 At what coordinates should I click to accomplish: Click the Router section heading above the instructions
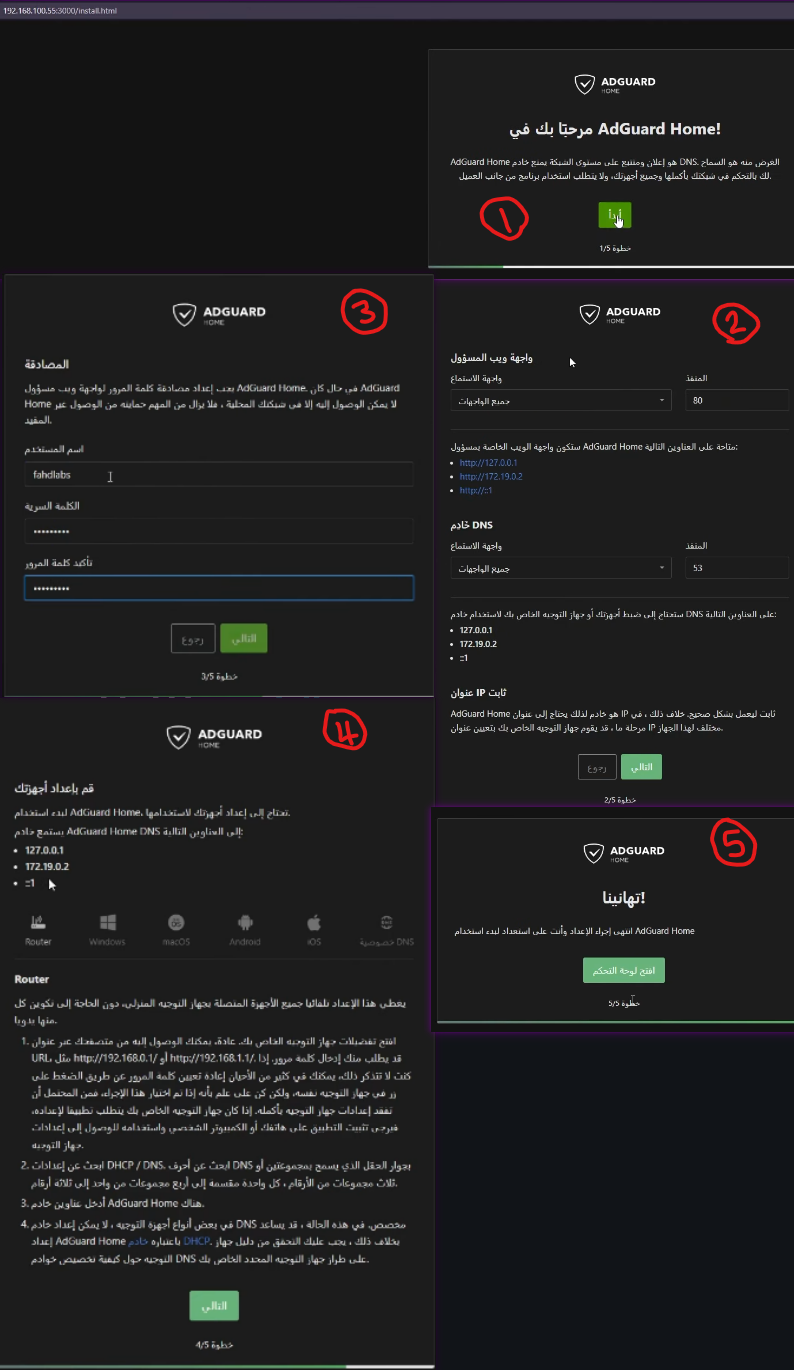[x=32, y=979]
